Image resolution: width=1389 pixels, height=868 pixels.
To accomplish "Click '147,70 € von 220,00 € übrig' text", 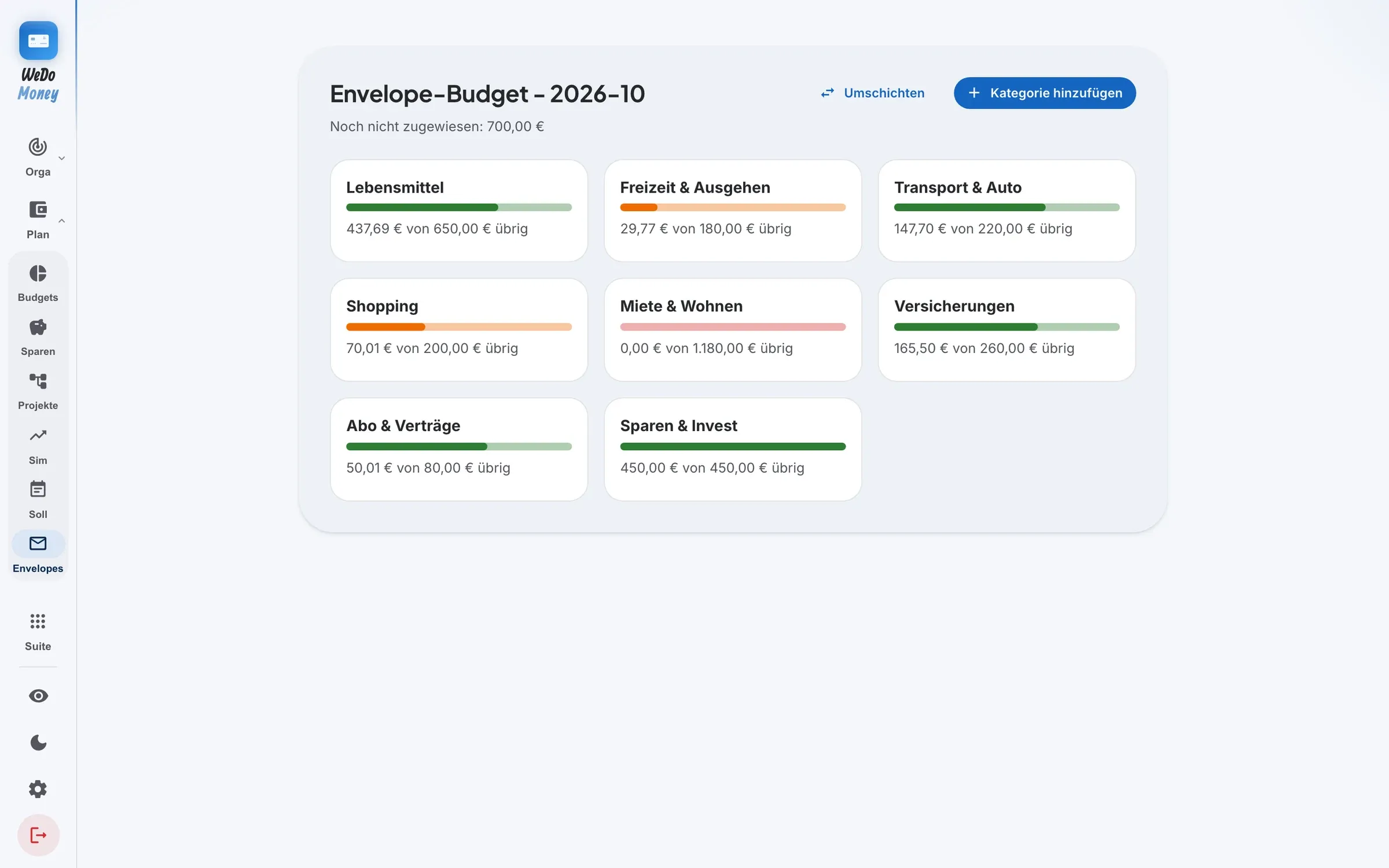I will (983, 229).
